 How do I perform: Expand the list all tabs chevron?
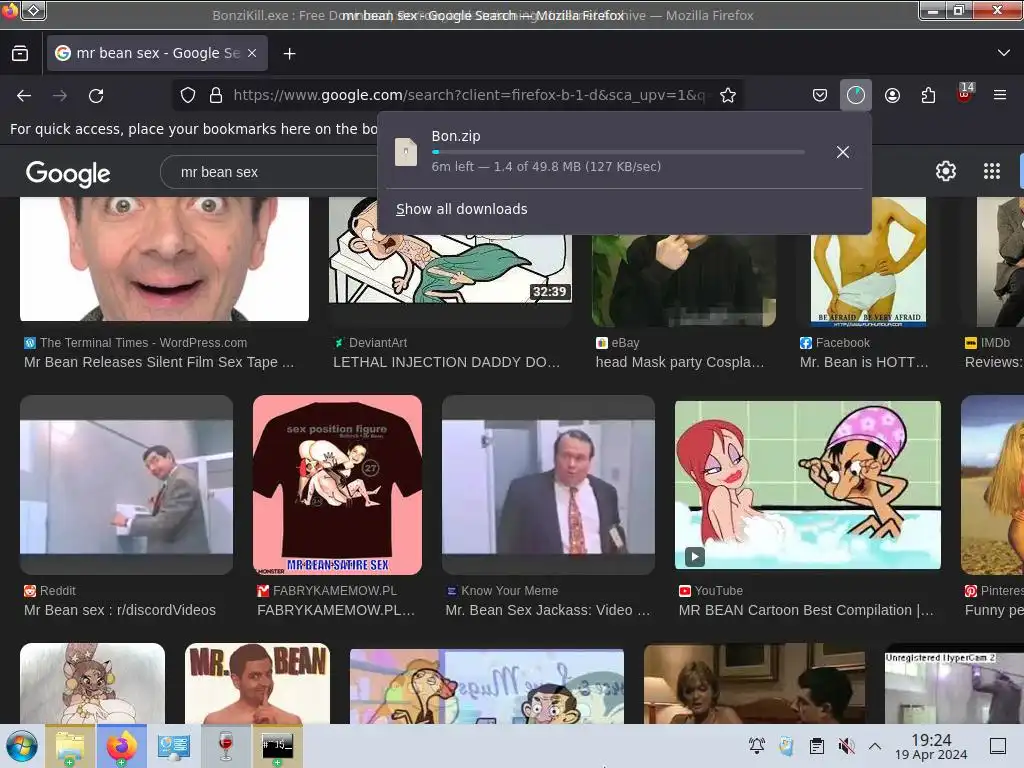pyautogui.click(x=1004, y=53)
